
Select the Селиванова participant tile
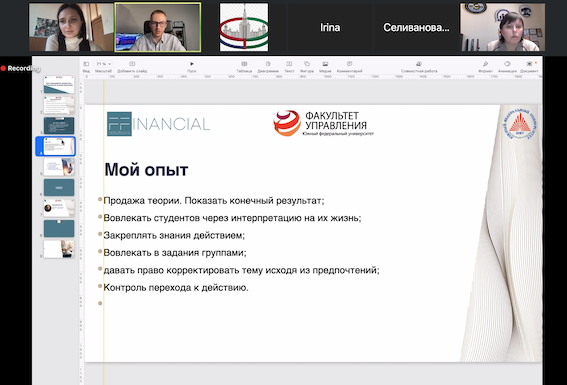coord(416,27)
